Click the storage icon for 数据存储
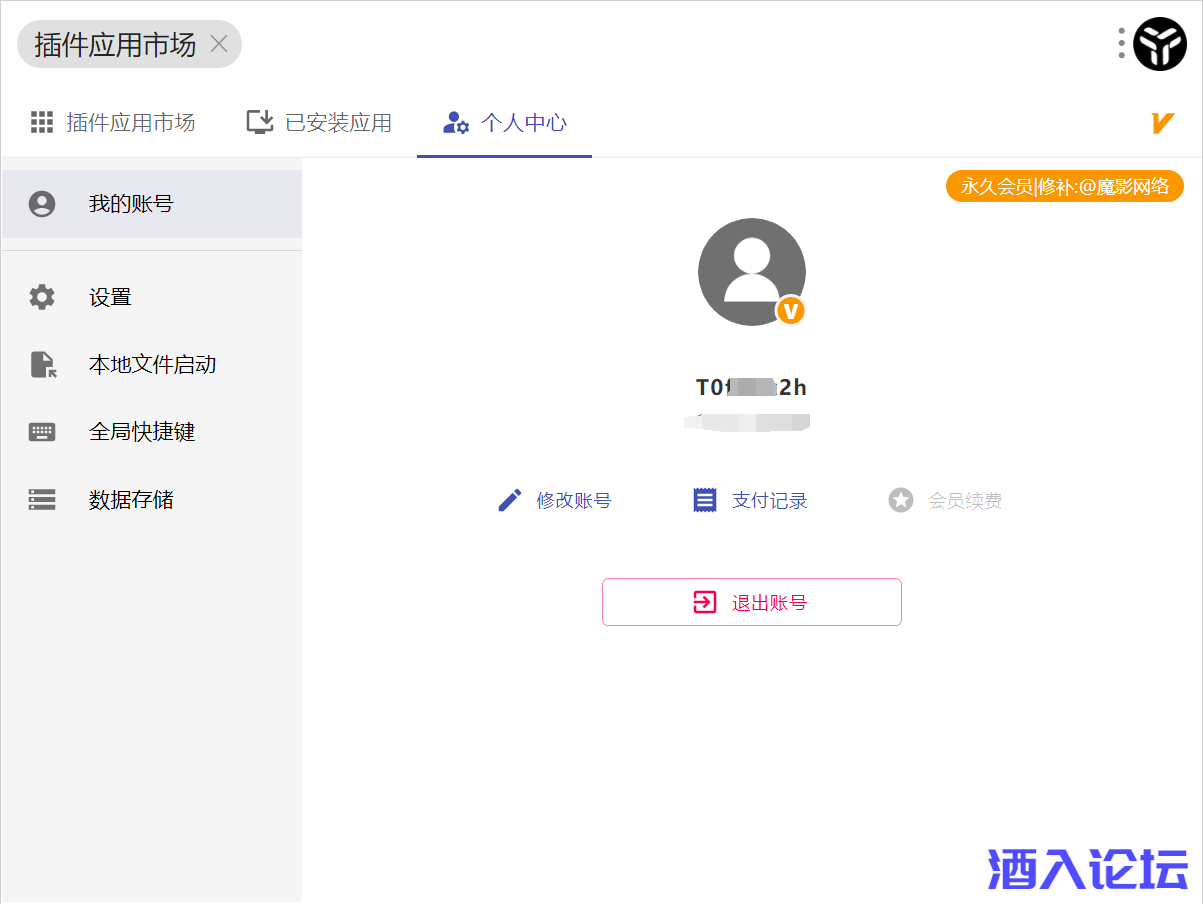 [x=42, y=500]
